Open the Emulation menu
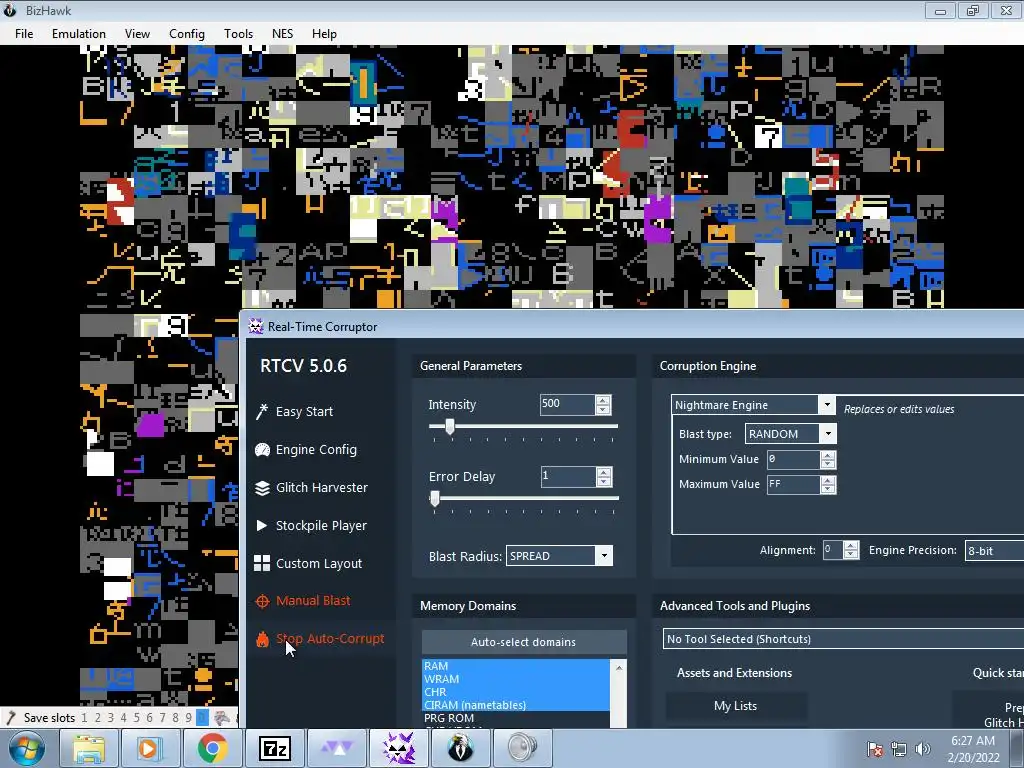The width and height of the screenshot is (1024, 768). click(79, 34)
